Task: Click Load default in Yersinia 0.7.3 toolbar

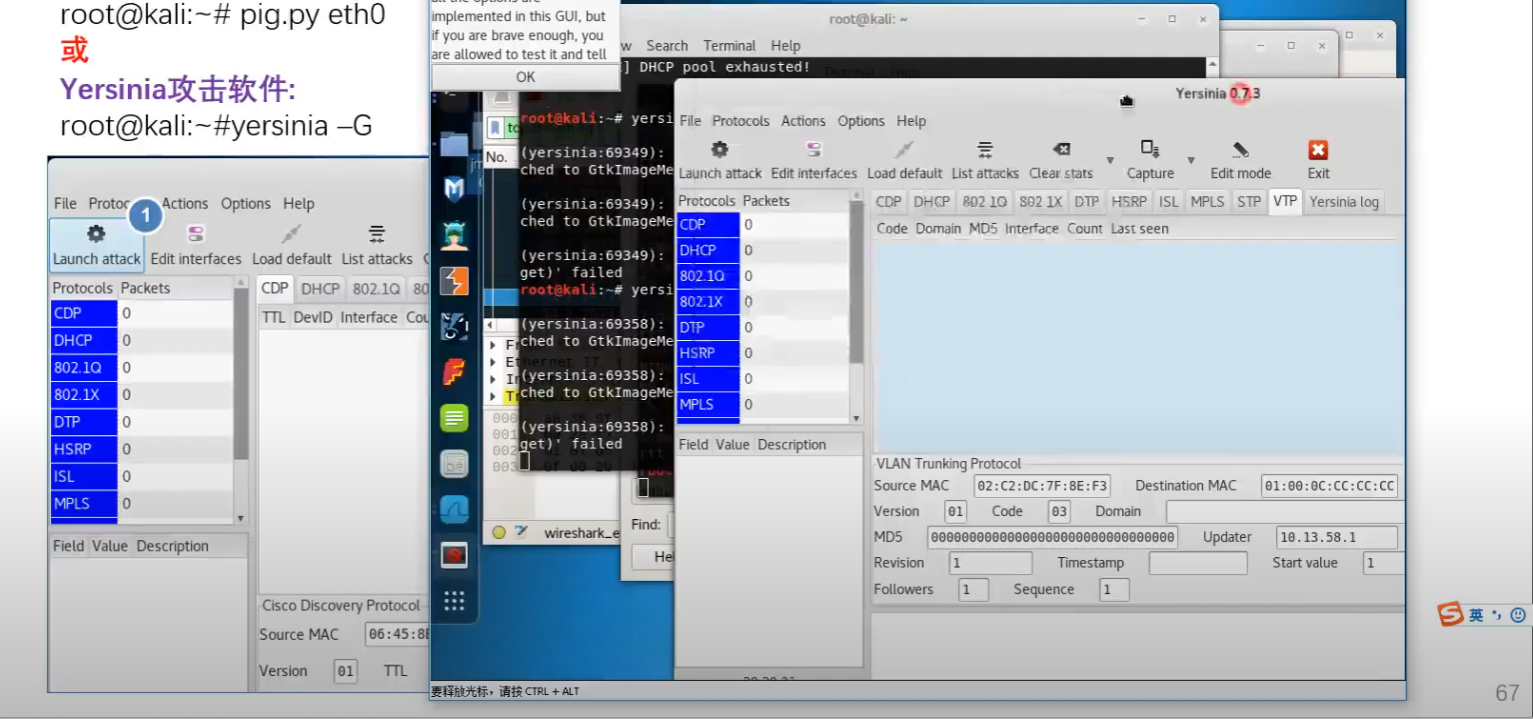Action: point(904,150)
